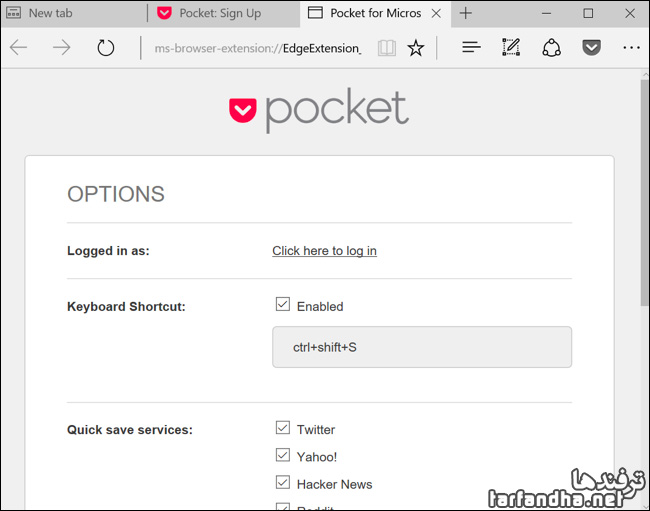Minimize the Edge browser window
Viewport: 650px width, 511px height.
[547, 13]
